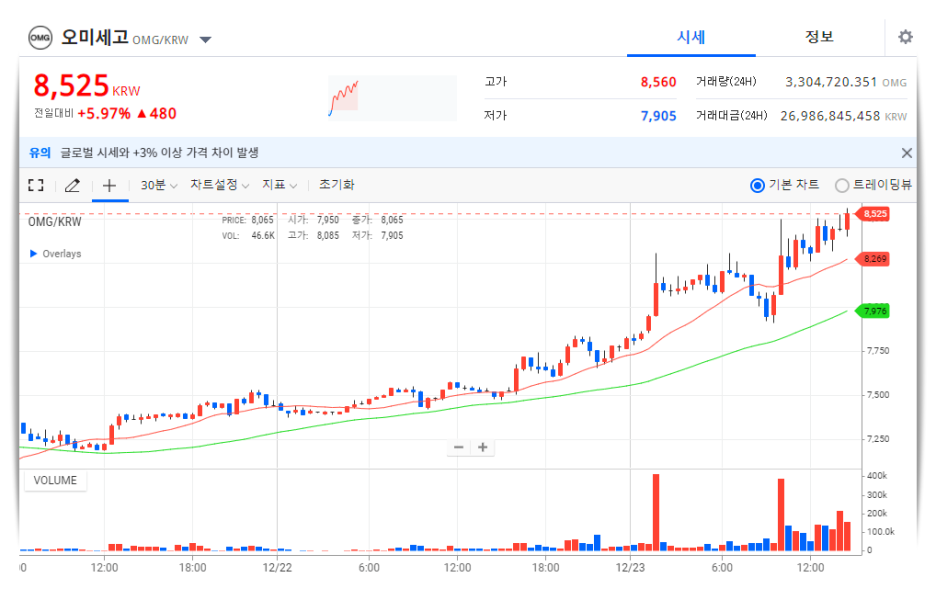Open the 30분 interval dropdown
This screenshot has height=600, width=936.
(x=159, y=185)
